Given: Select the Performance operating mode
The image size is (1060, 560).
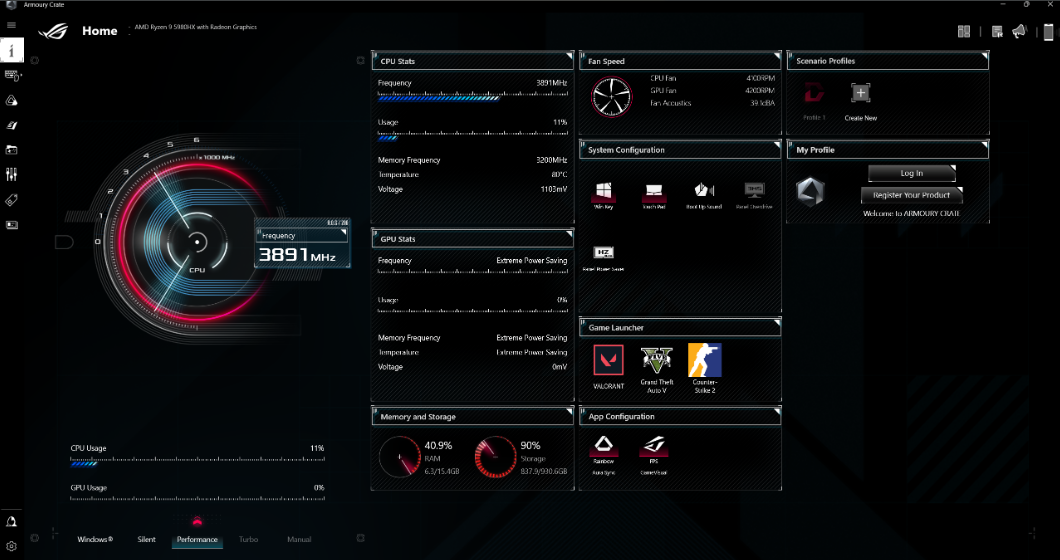Looking at the screenshot, I should point(197,540).
